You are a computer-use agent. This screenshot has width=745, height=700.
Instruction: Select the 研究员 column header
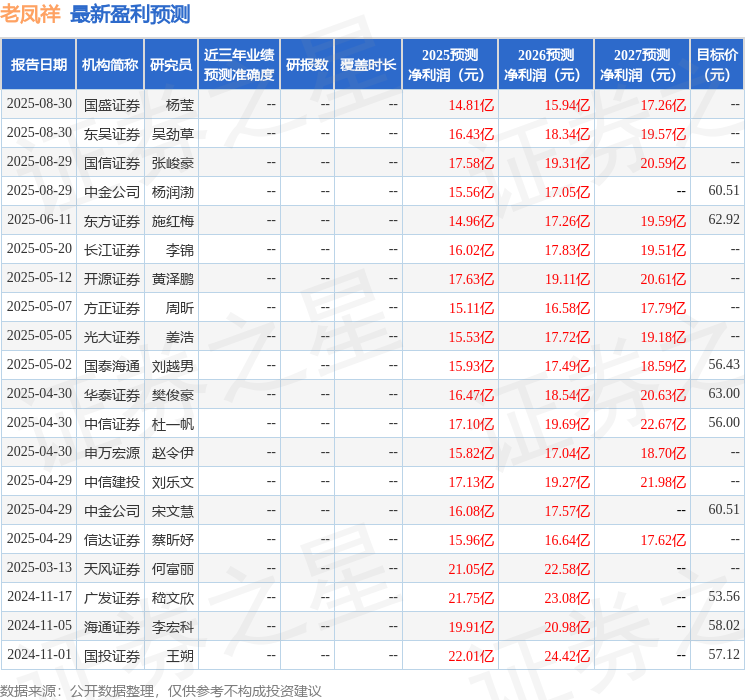pyautogui.click(x=171, y=65)
